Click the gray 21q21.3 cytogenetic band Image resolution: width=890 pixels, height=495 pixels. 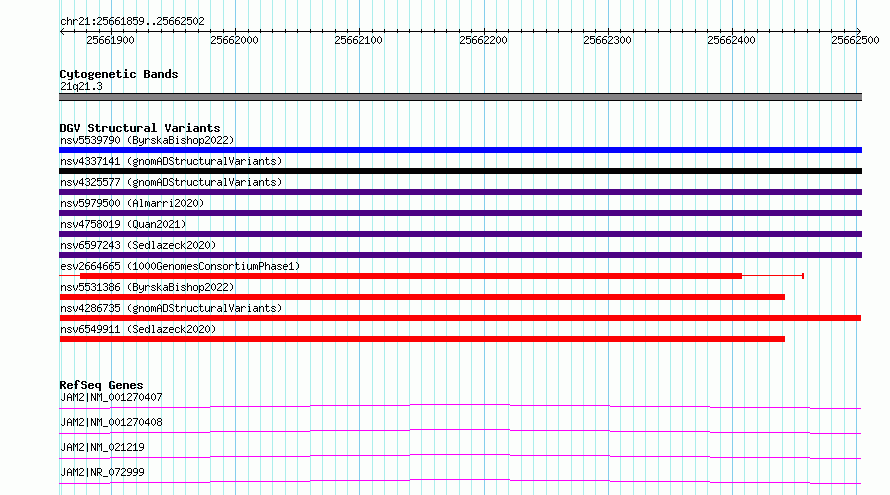(460, 97)
